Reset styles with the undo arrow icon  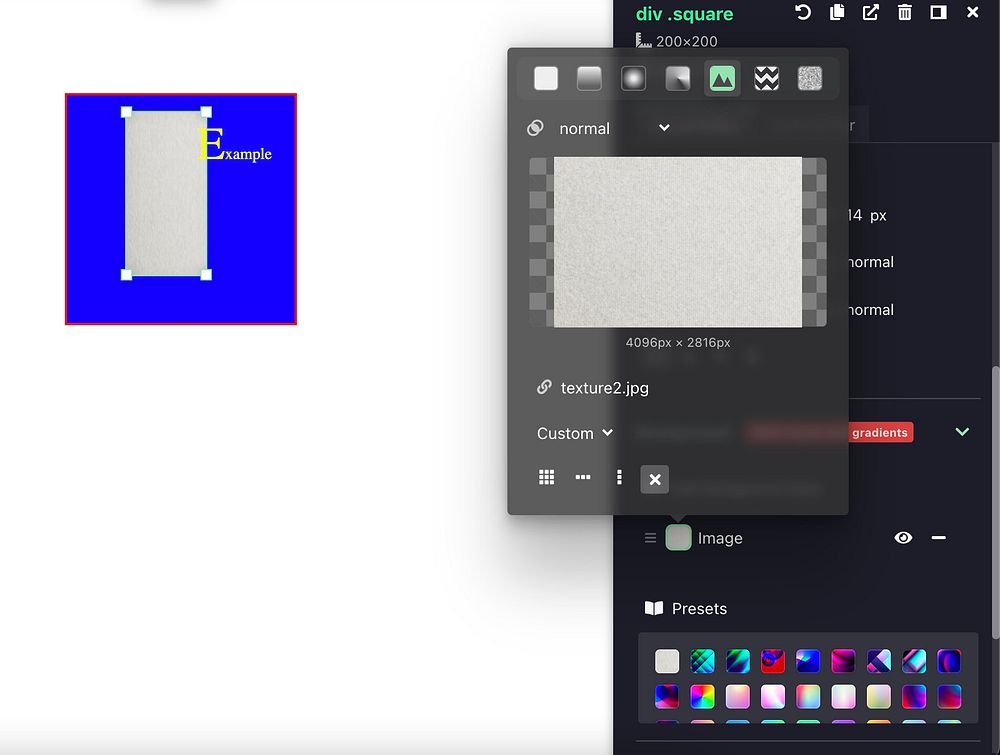coord(803,12)
